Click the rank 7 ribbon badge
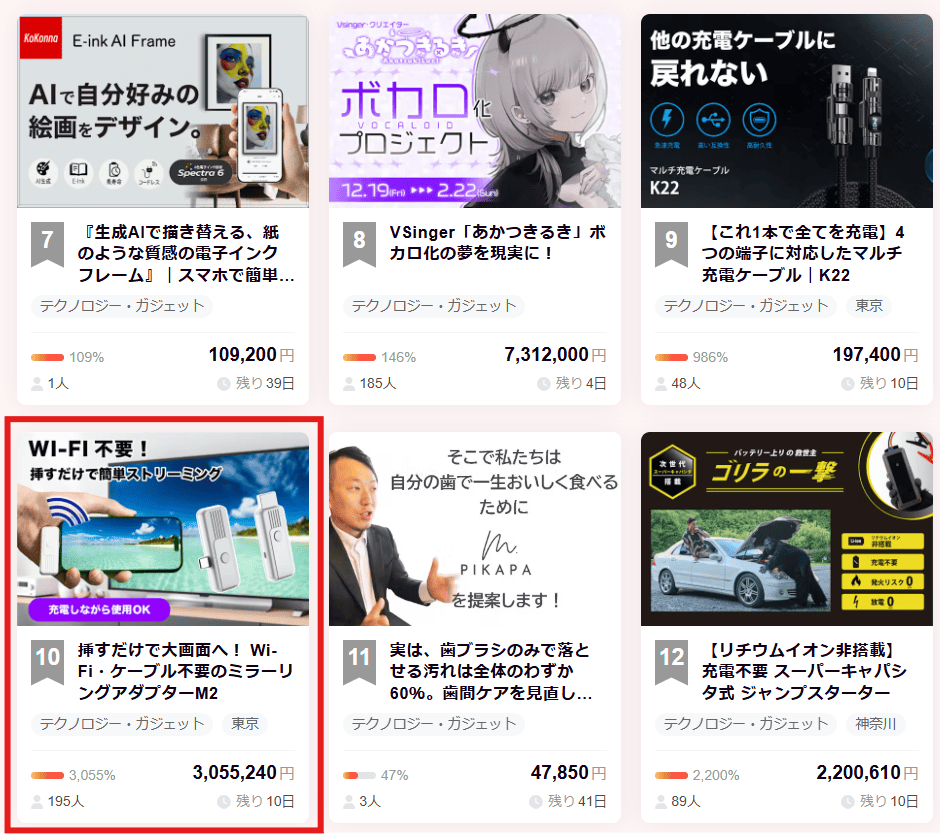 tap(47, 243)
